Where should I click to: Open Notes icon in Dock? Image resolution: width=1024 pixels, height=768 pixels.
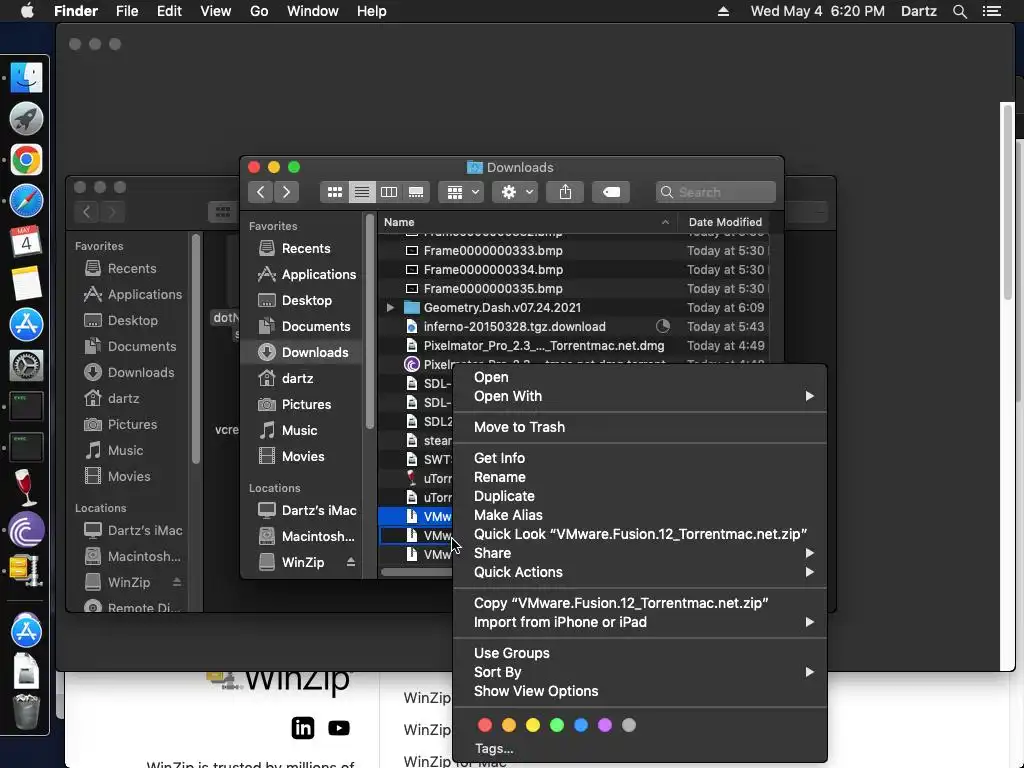(x=26, y=283)
